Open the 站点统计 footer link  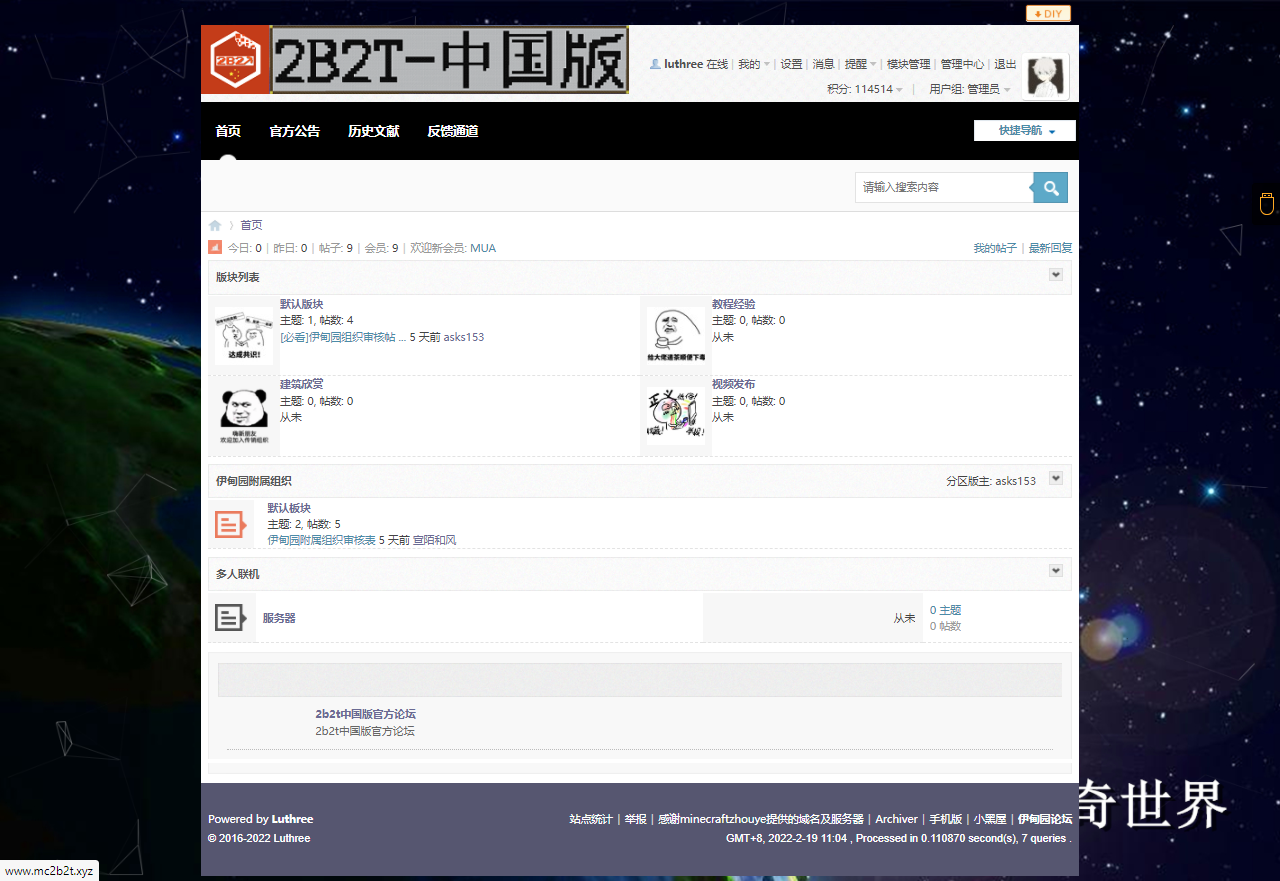pyautogui.click(x=591, y=819)
